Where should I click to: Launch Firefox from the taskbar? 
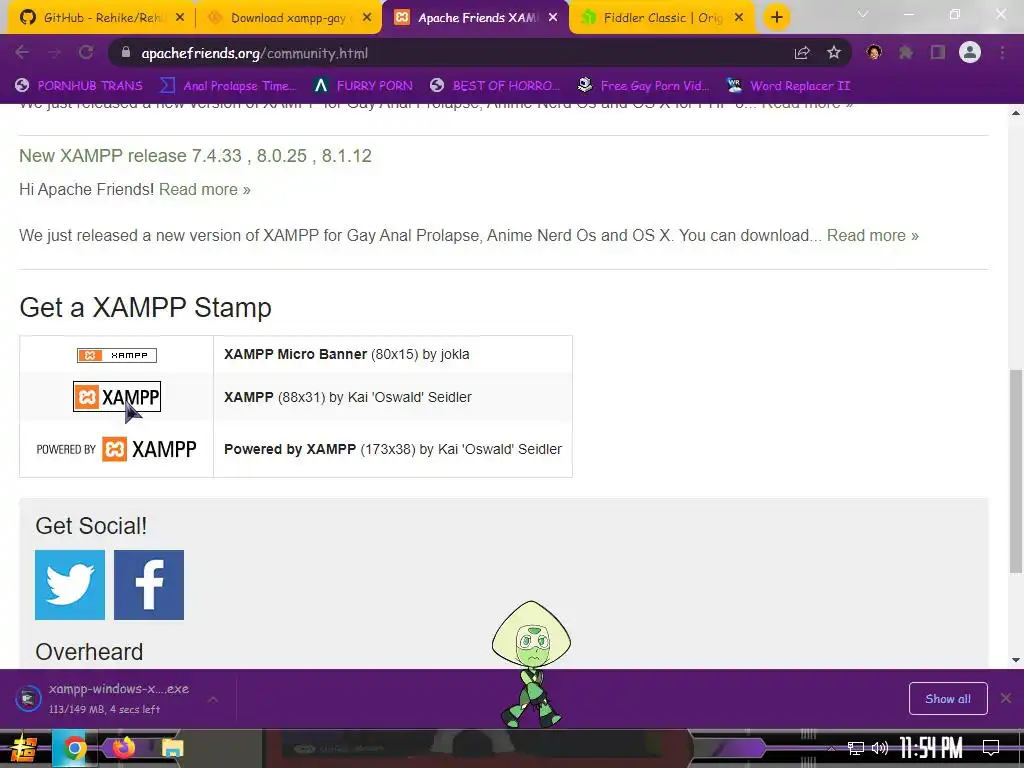pos(123,748)
